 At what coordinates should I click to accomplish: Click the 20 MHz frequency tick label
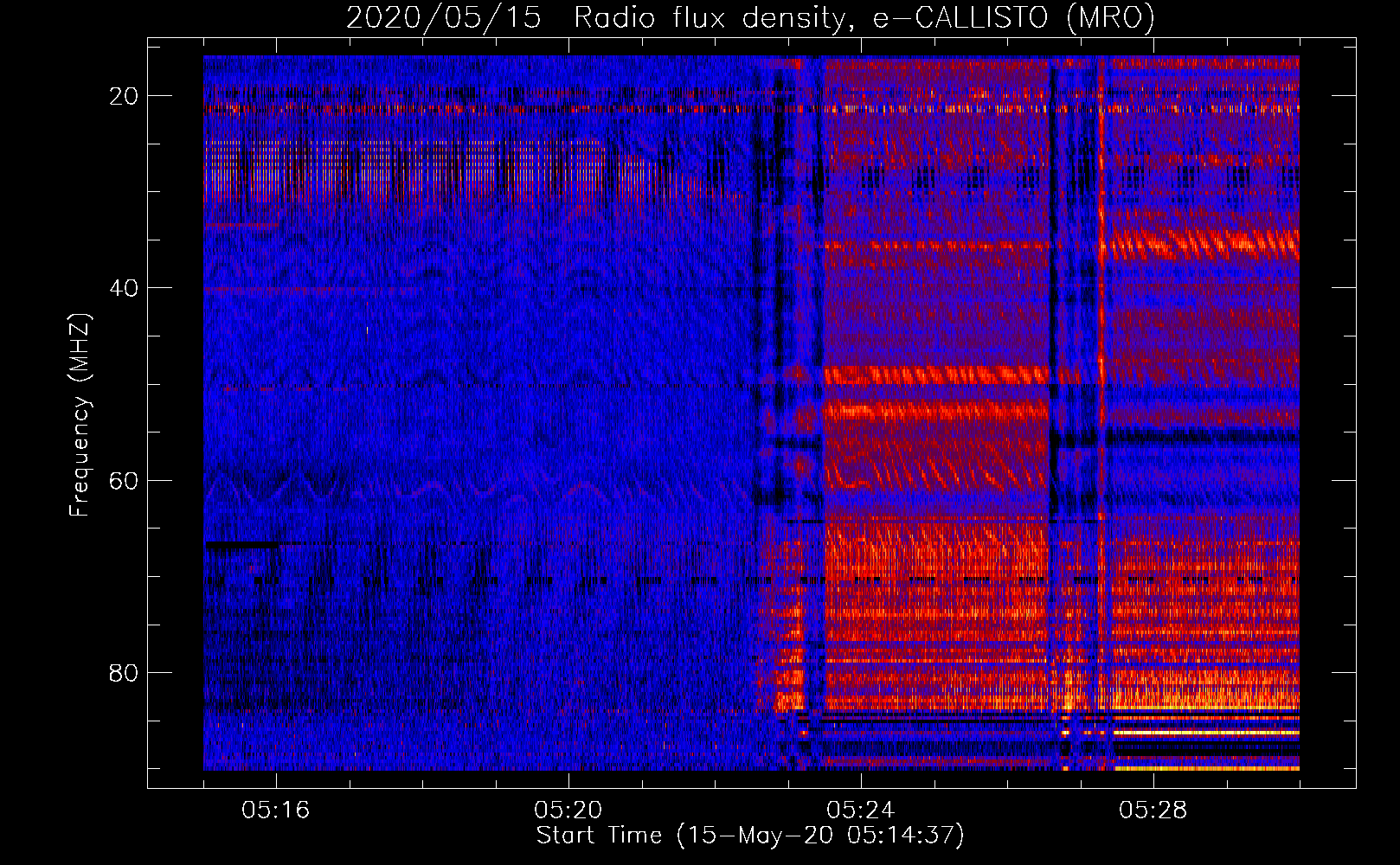(x=125, y=96)
